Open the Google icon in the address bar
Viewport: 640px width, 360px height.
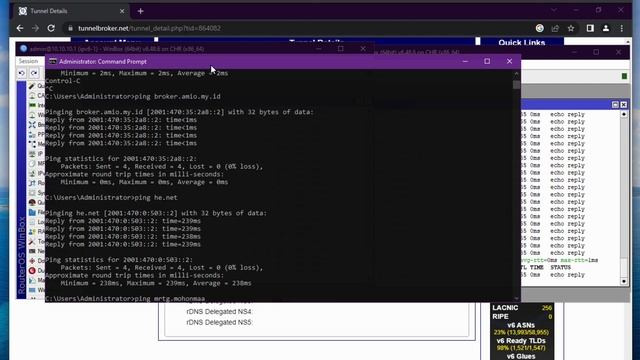[540, 28]
